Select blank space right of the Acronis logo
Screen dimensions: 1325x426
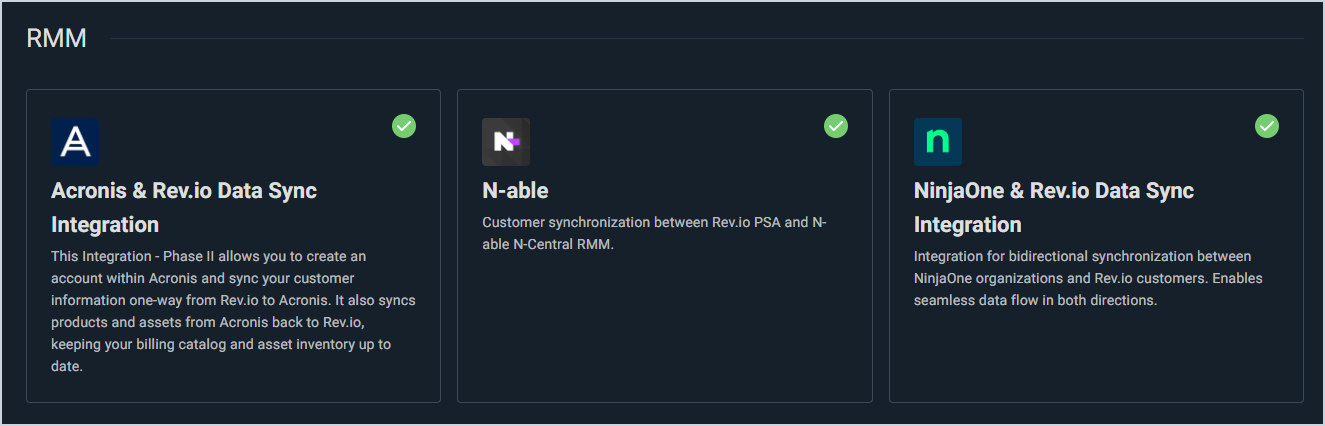(x=240, y=142)
